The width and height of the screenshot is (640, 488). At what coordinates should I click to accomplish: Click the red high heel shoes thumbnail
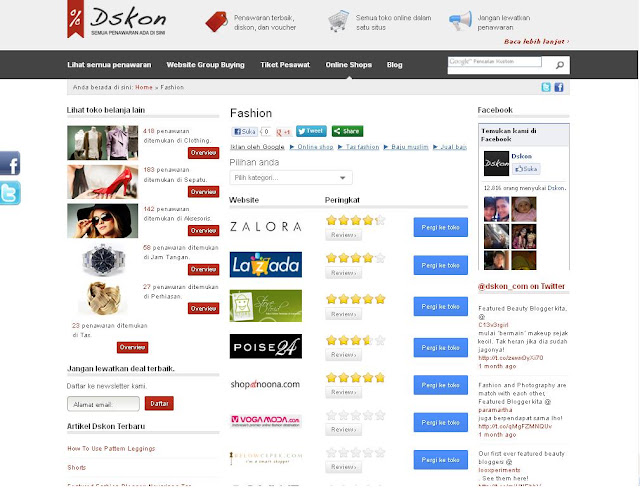pyautogui.click(x=102, y=182)
